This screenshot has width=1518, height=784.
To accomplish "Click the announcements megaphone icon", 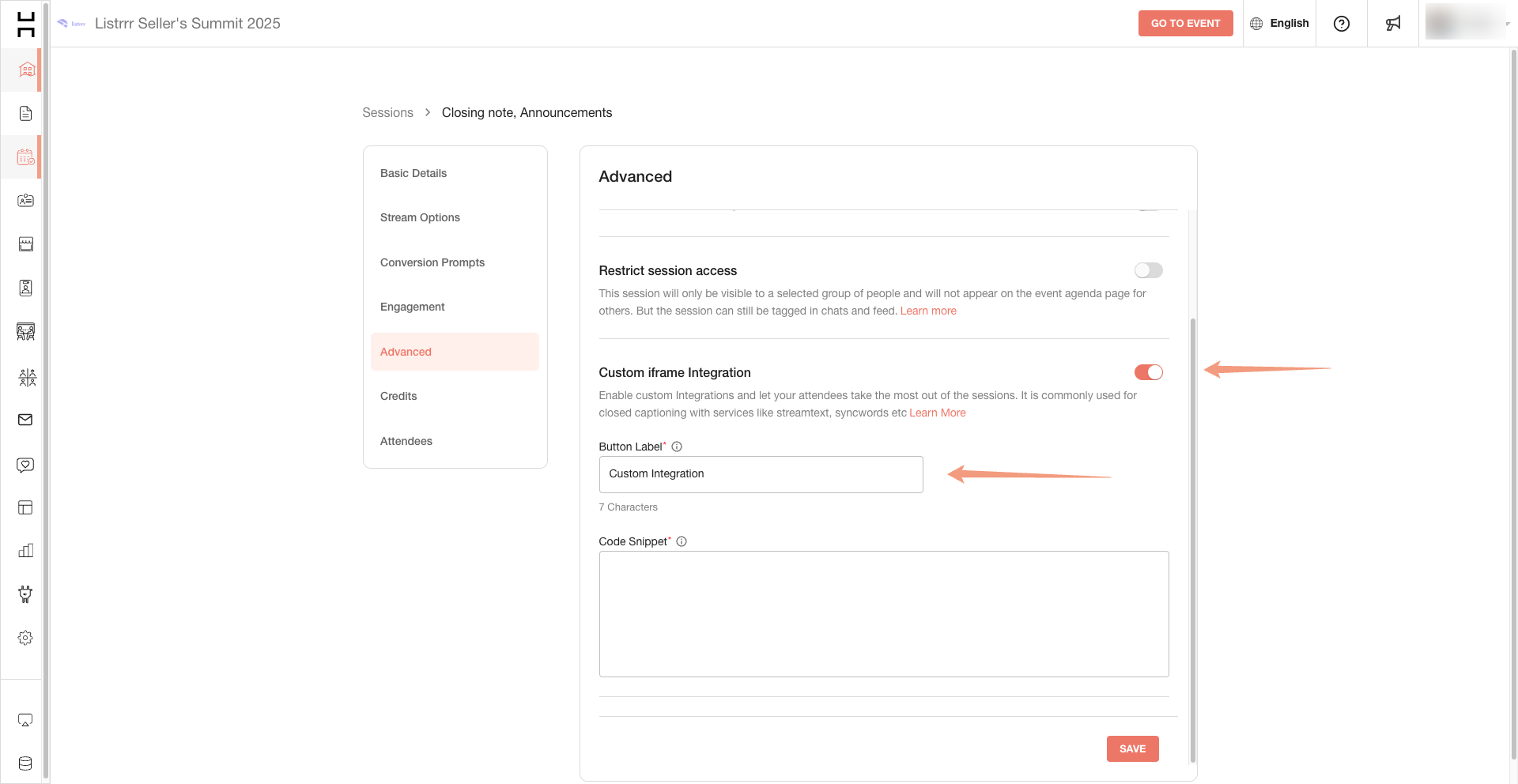I will [1393, 23].
